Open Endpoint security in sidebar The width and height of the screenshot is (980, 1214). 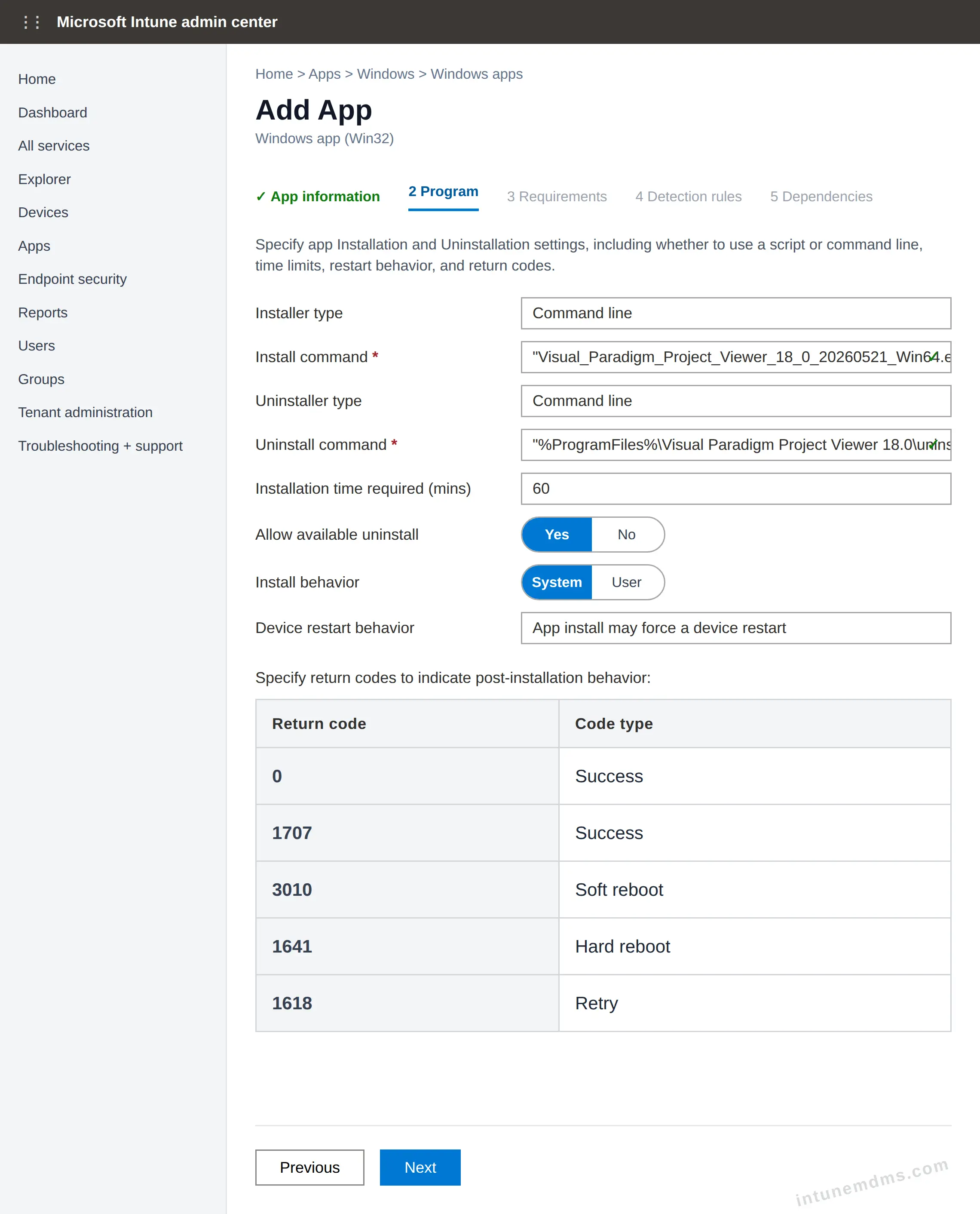(72, 279)
